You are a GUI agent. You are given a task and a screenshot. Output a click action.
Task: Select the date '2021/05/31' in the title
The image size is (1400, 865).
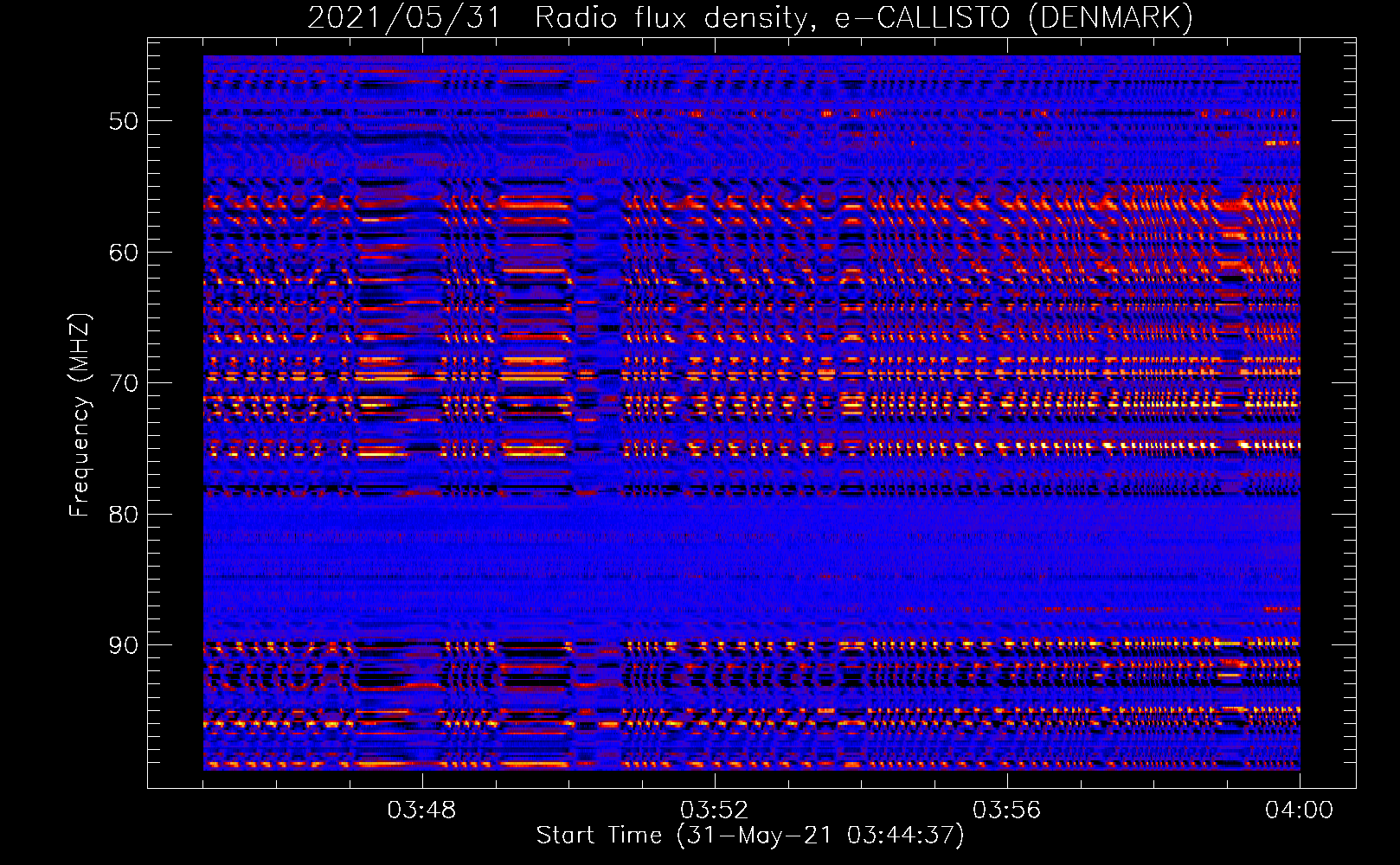404,18
